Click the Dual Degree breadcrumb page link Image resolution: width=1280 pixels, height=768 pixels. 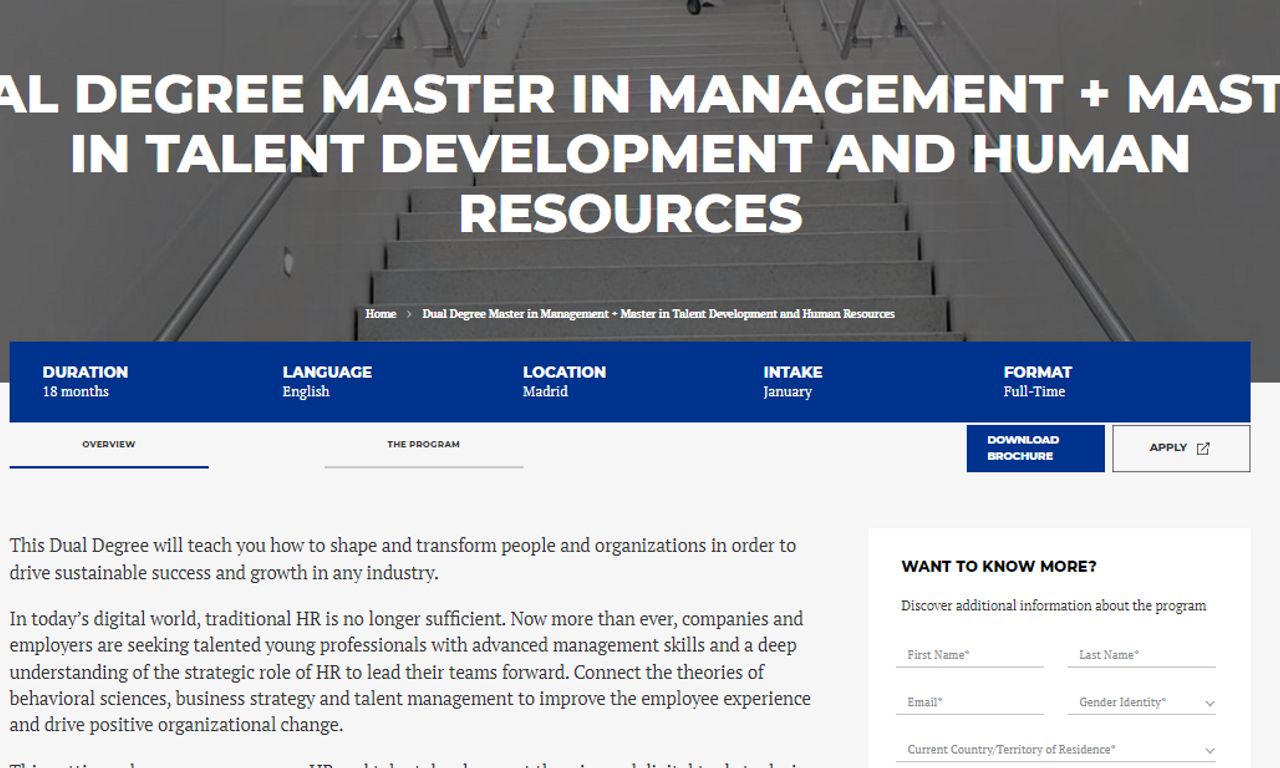coord(658,314)
